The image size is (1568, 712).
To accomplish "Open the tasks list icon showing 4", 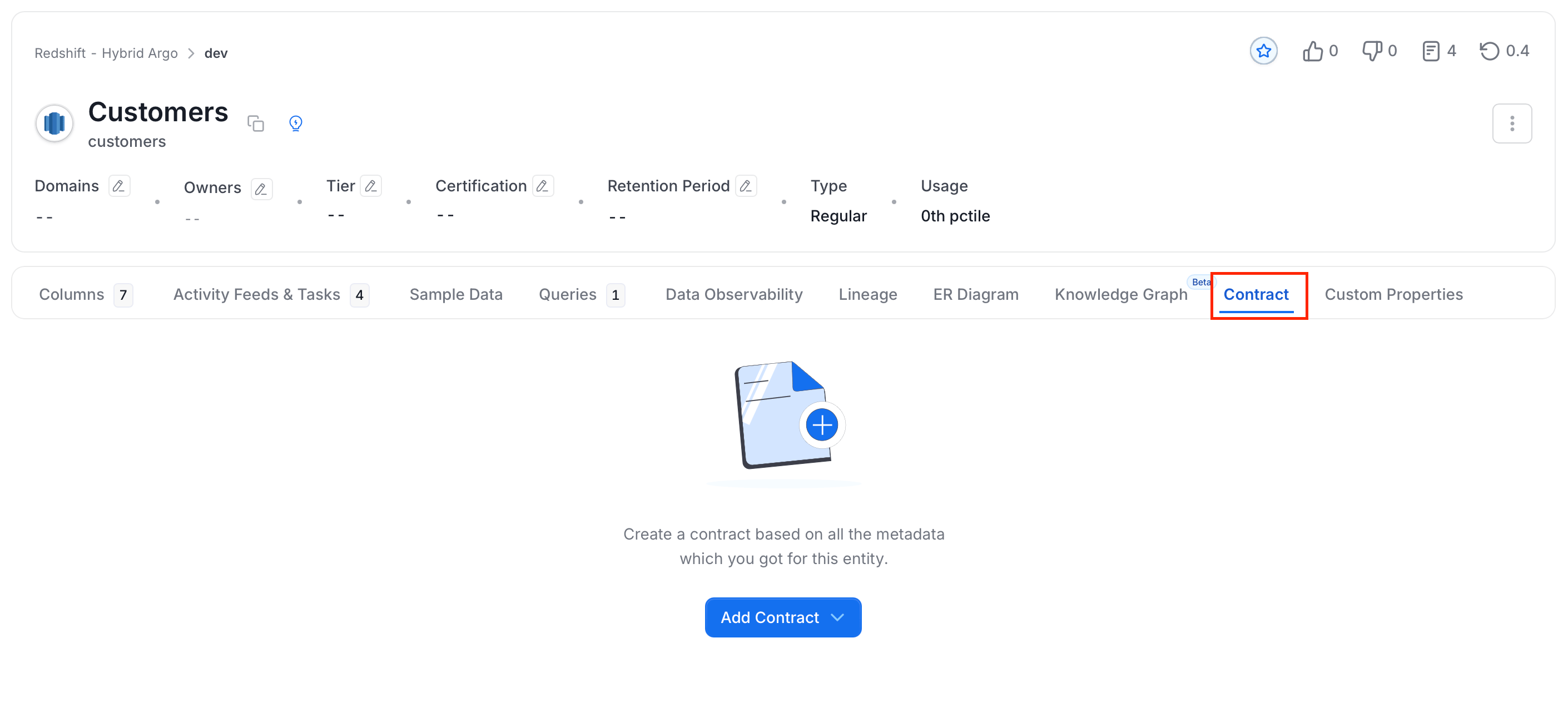I will point(1431,51).
